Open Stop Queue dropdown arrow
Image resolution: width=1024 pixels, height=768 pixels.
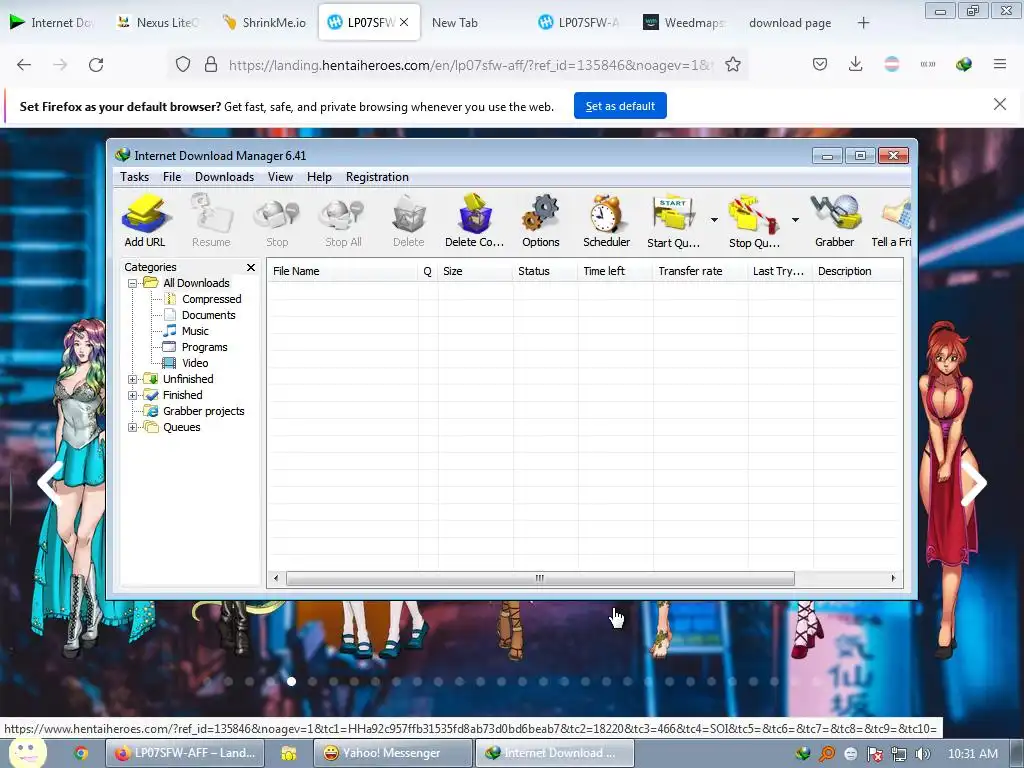(x=795, y=220)
